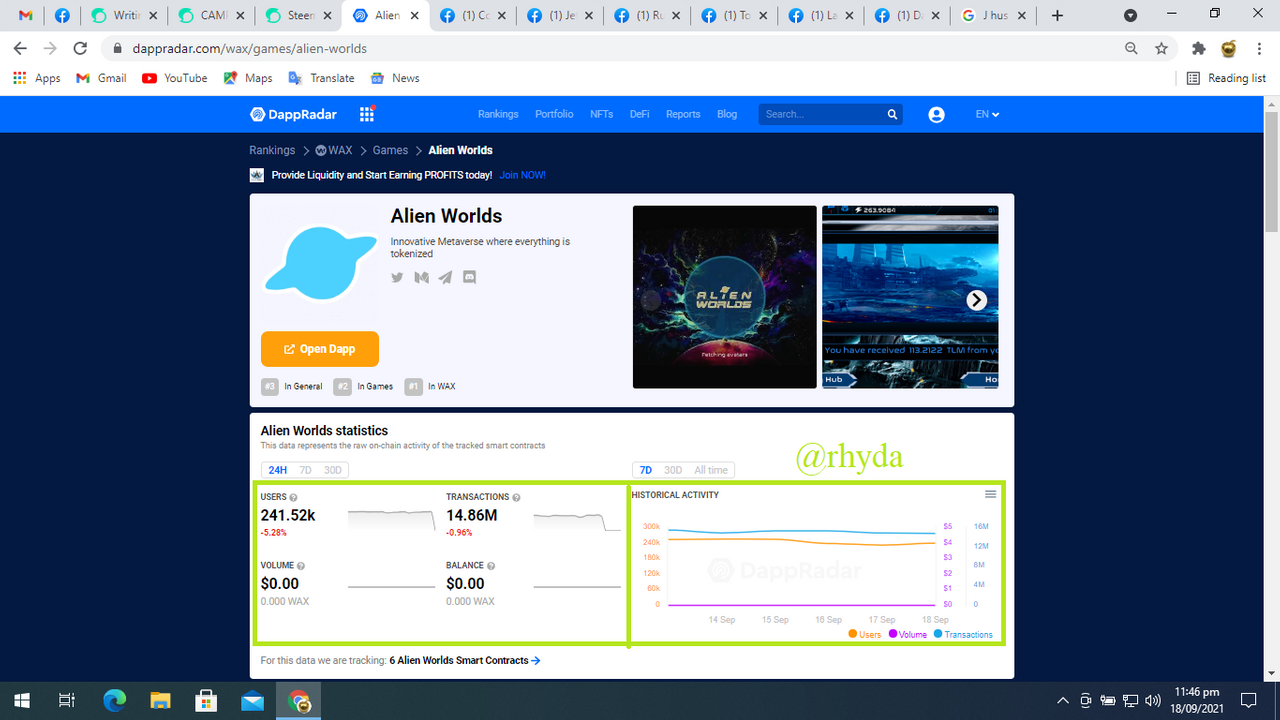Open the Chrome zoom magnifier icon
The image size is (1280, 720).
(x=1131, y=48)
